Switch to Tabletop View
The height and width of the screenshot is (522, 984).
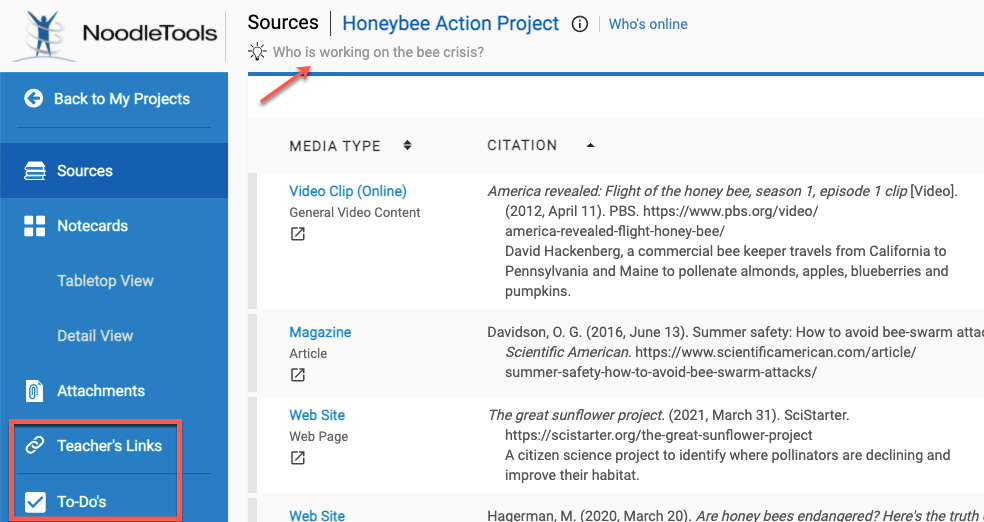(x=105, y=281)
